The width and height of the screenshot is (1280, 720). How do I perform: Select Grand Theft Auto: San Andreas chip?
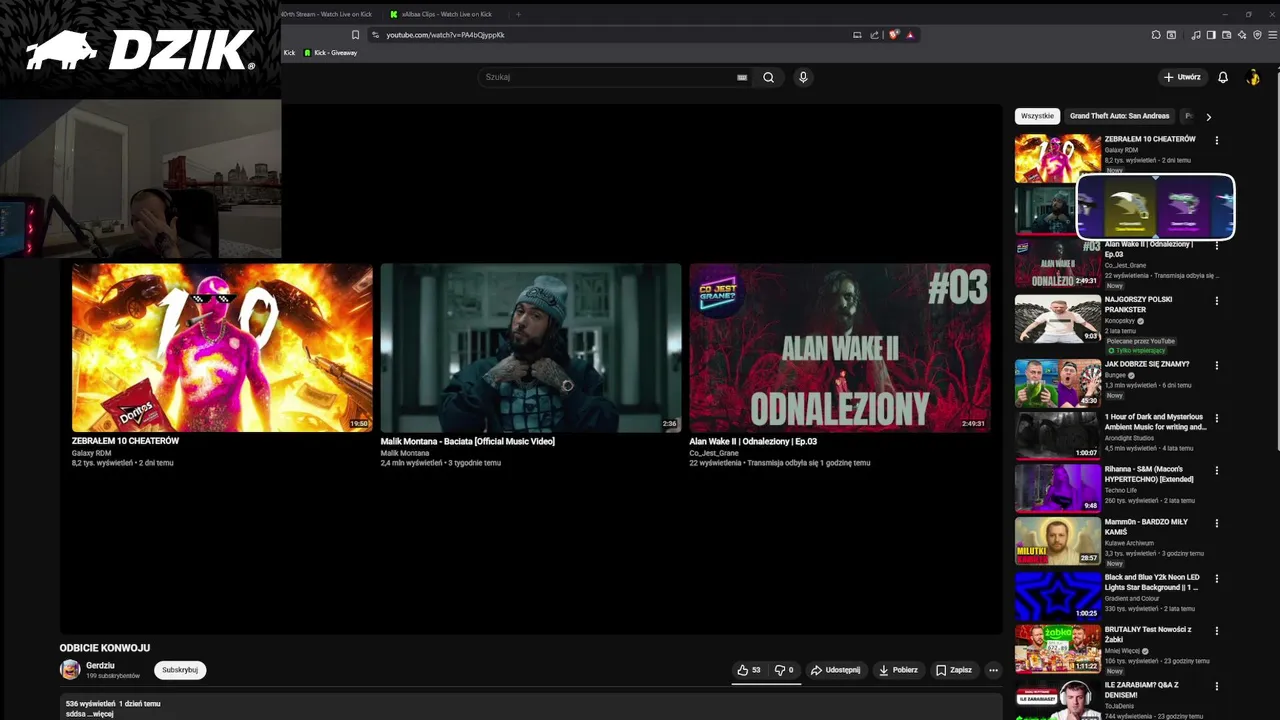click(x=1119, y=116)
